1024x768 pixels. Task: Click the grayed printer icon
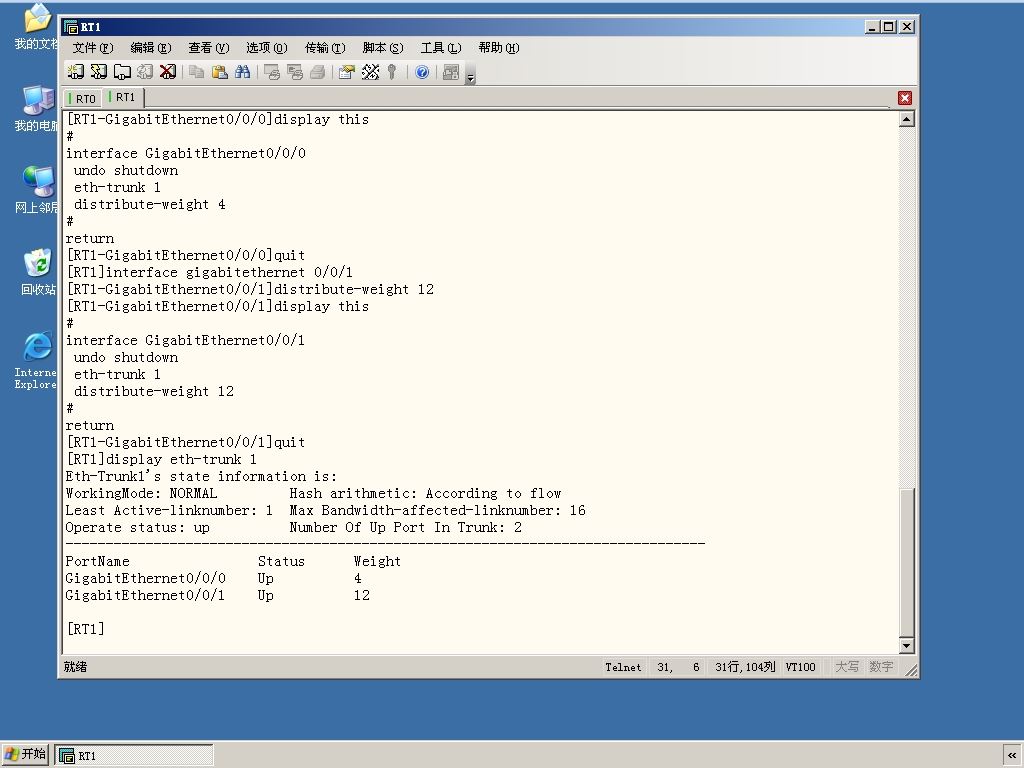point(317,72)
